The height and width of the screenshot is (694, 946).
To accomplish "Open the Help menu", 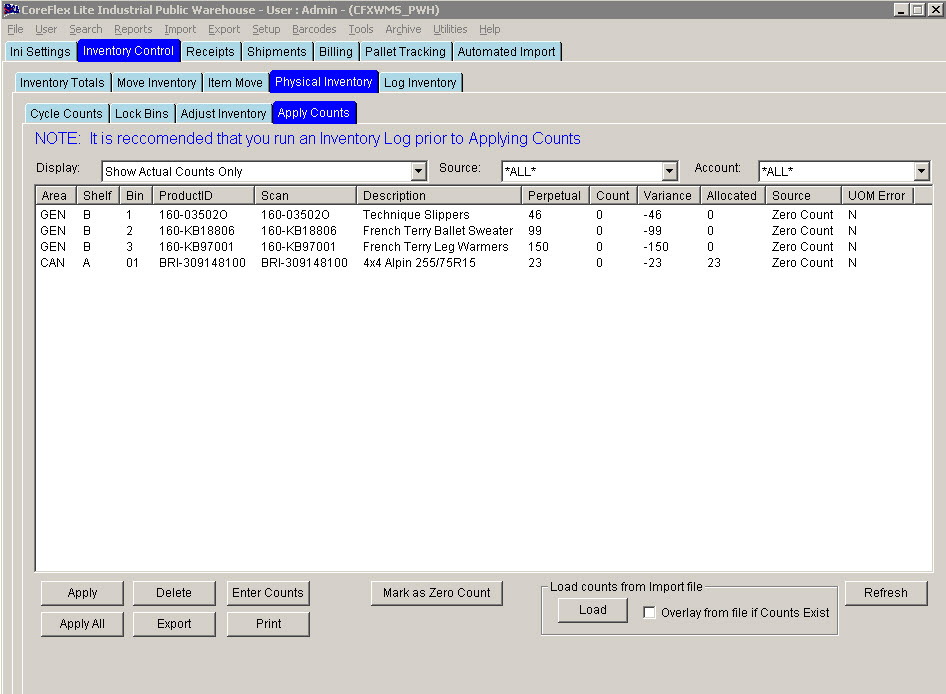I will [489, 29].
